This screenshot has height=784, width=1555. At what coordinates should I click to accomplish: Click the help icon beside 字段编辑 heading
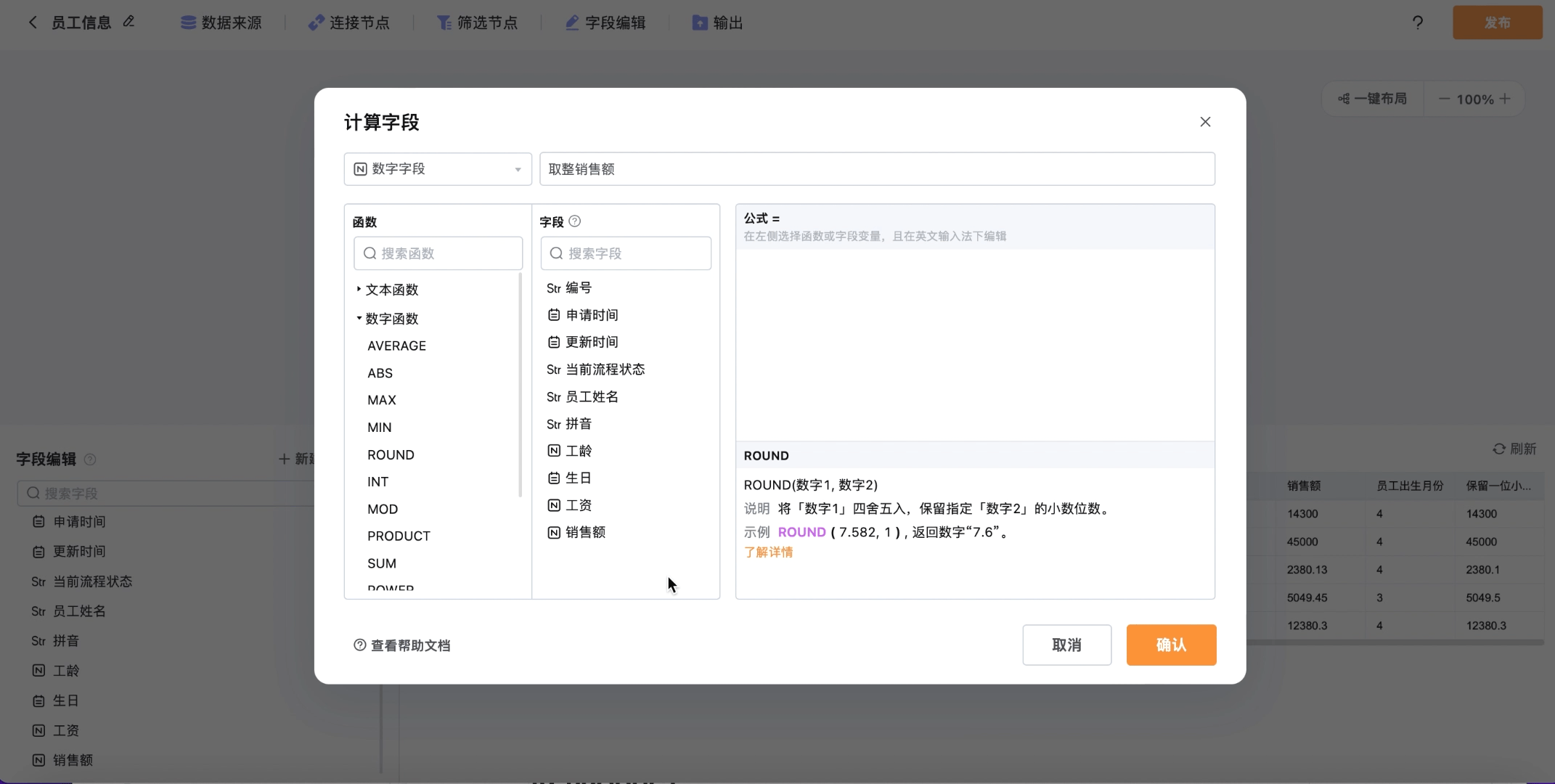click(90, 459)
